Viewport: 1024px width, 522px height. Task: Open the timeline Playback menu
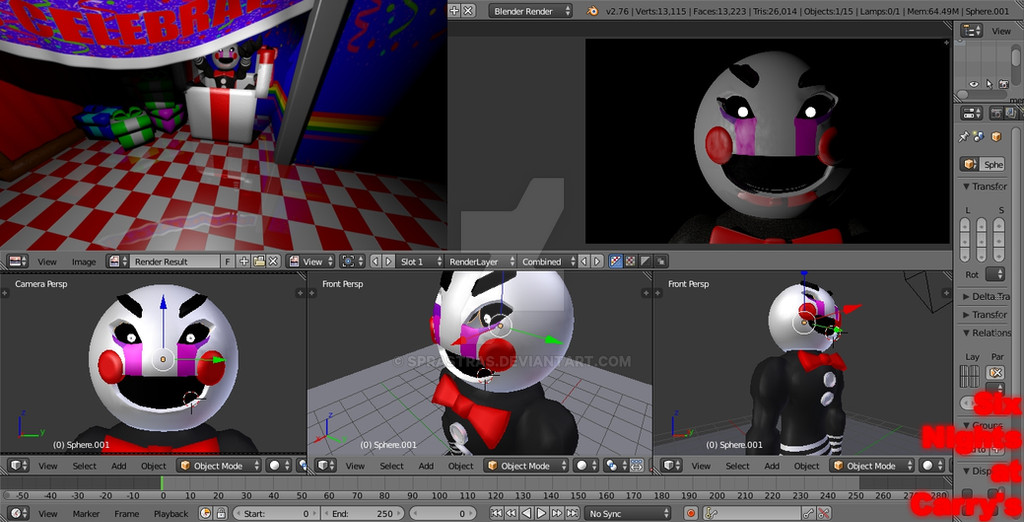[x=171, y=514]
